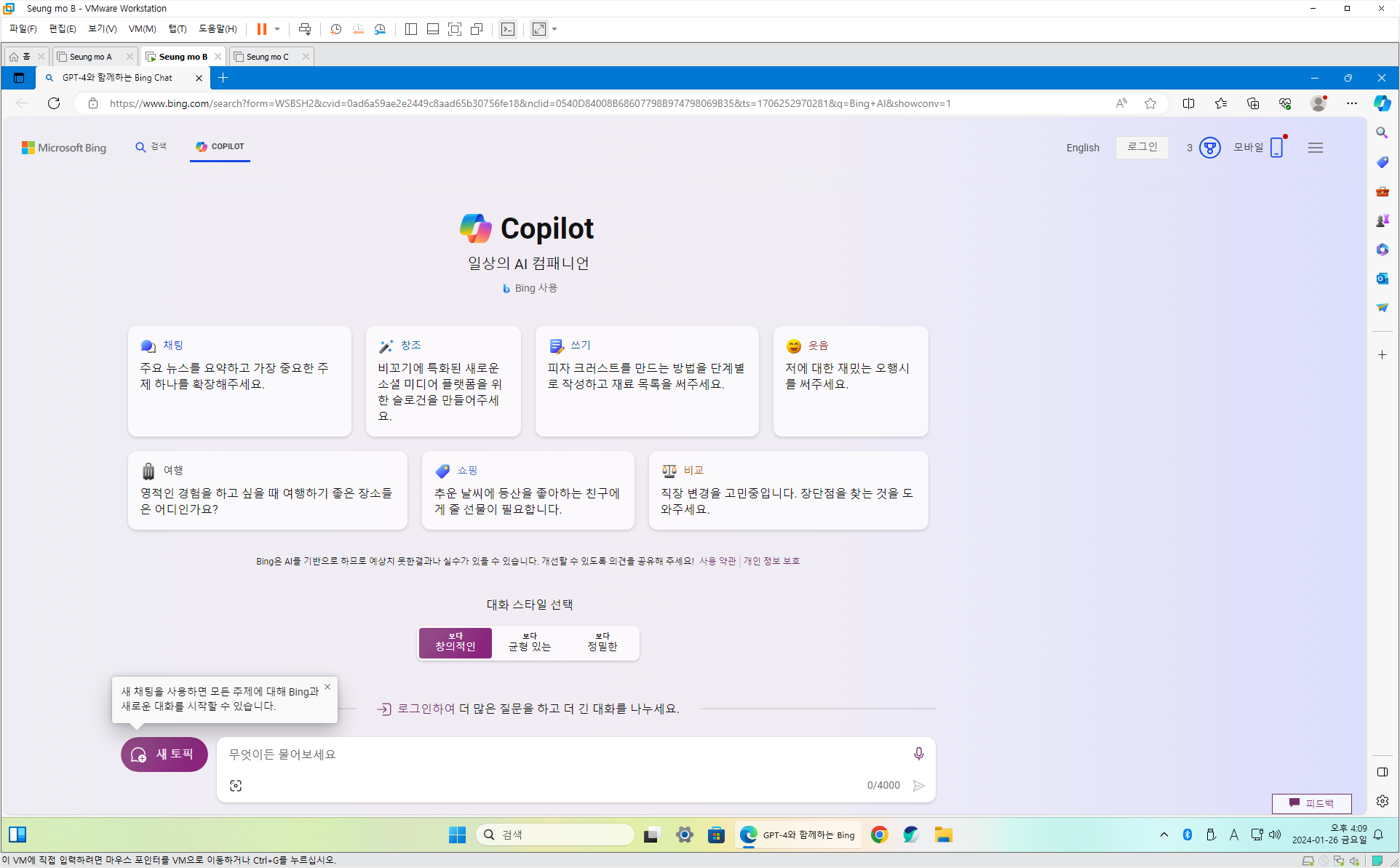This screenshot has height=868, width=1400.
Task: Refresh the page in Edge
Action: tap(54, 103)
